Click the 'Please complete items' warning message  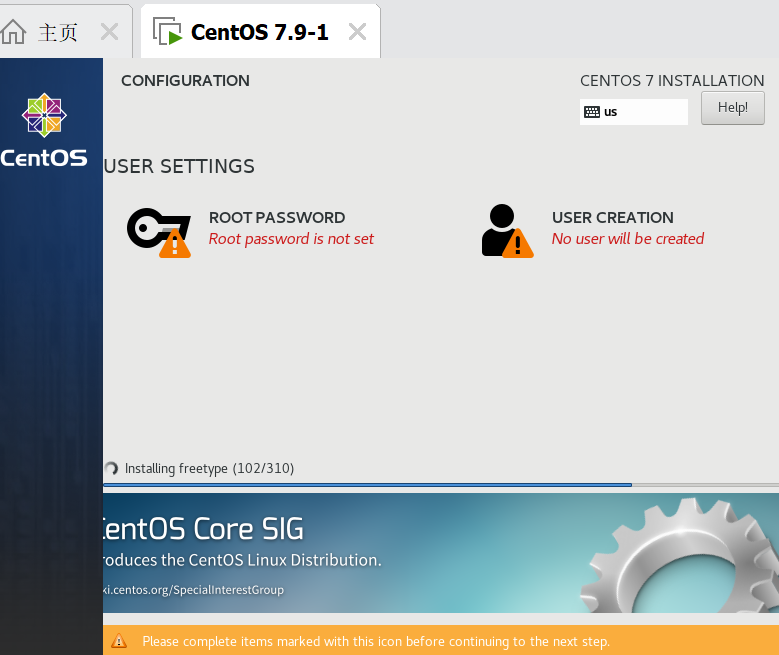[x=376, y=642]
